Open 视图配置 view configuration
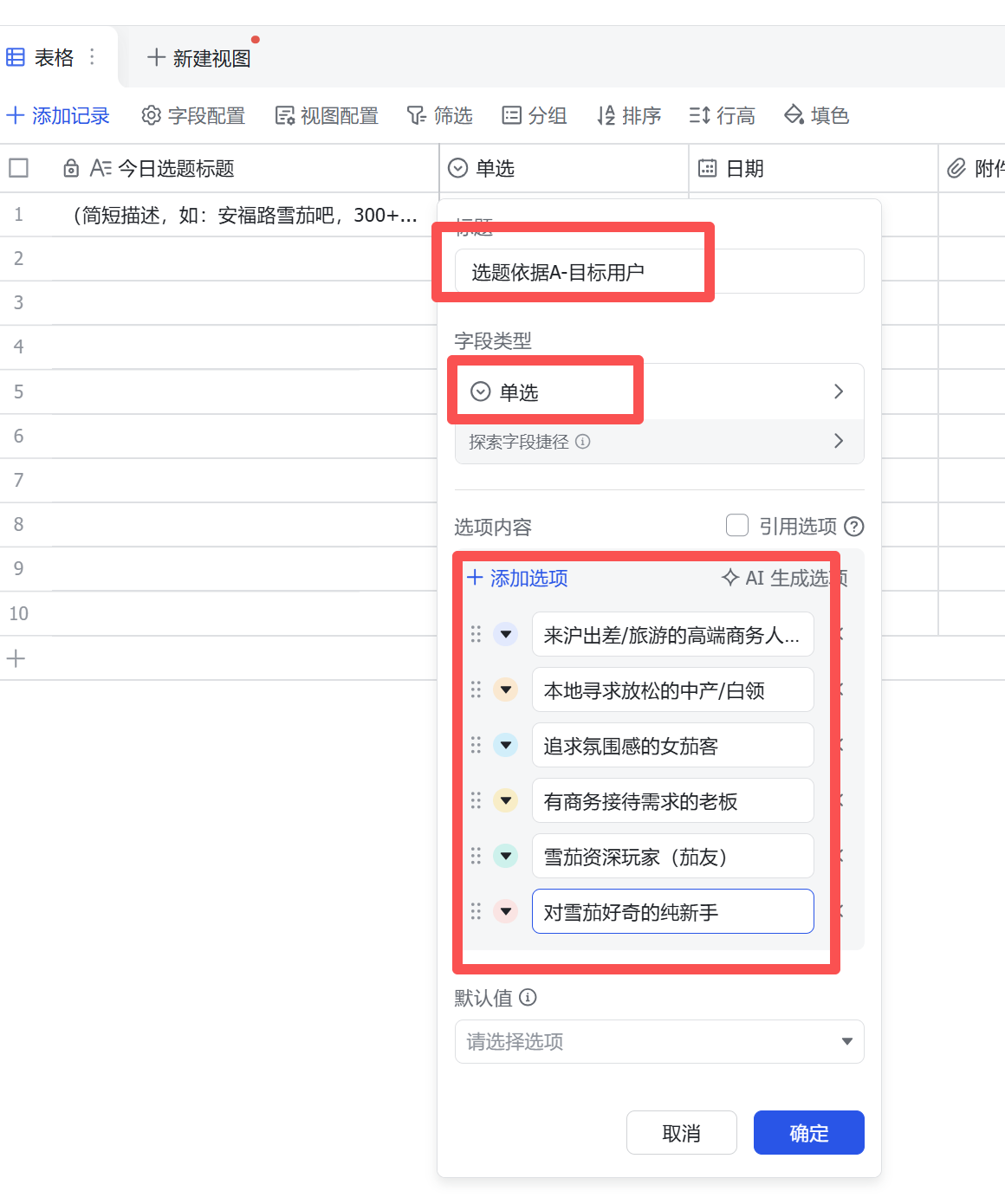 tap(327, 116)
